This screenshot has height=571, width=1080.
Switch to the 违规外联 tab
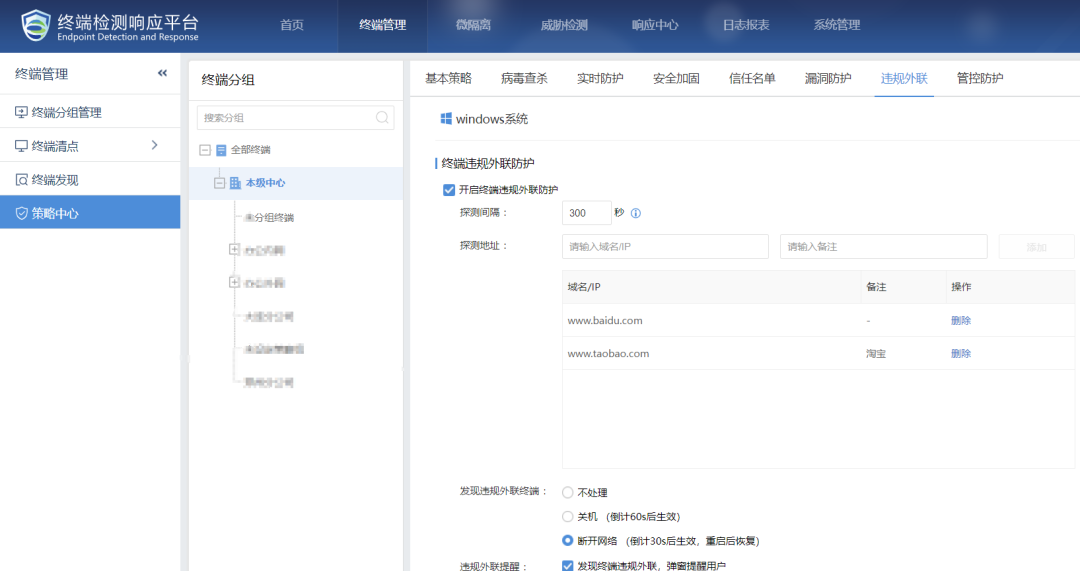[904, 79]
